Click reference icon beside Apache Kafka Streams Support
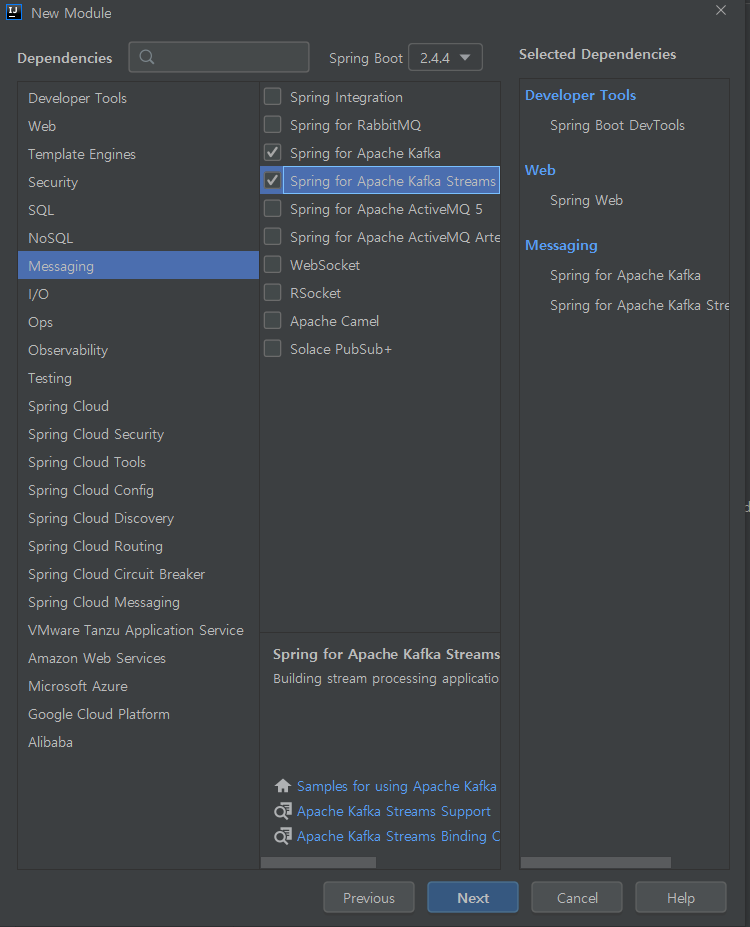The height and width of the screenshot is (927, 750). [x=283, y=811]
